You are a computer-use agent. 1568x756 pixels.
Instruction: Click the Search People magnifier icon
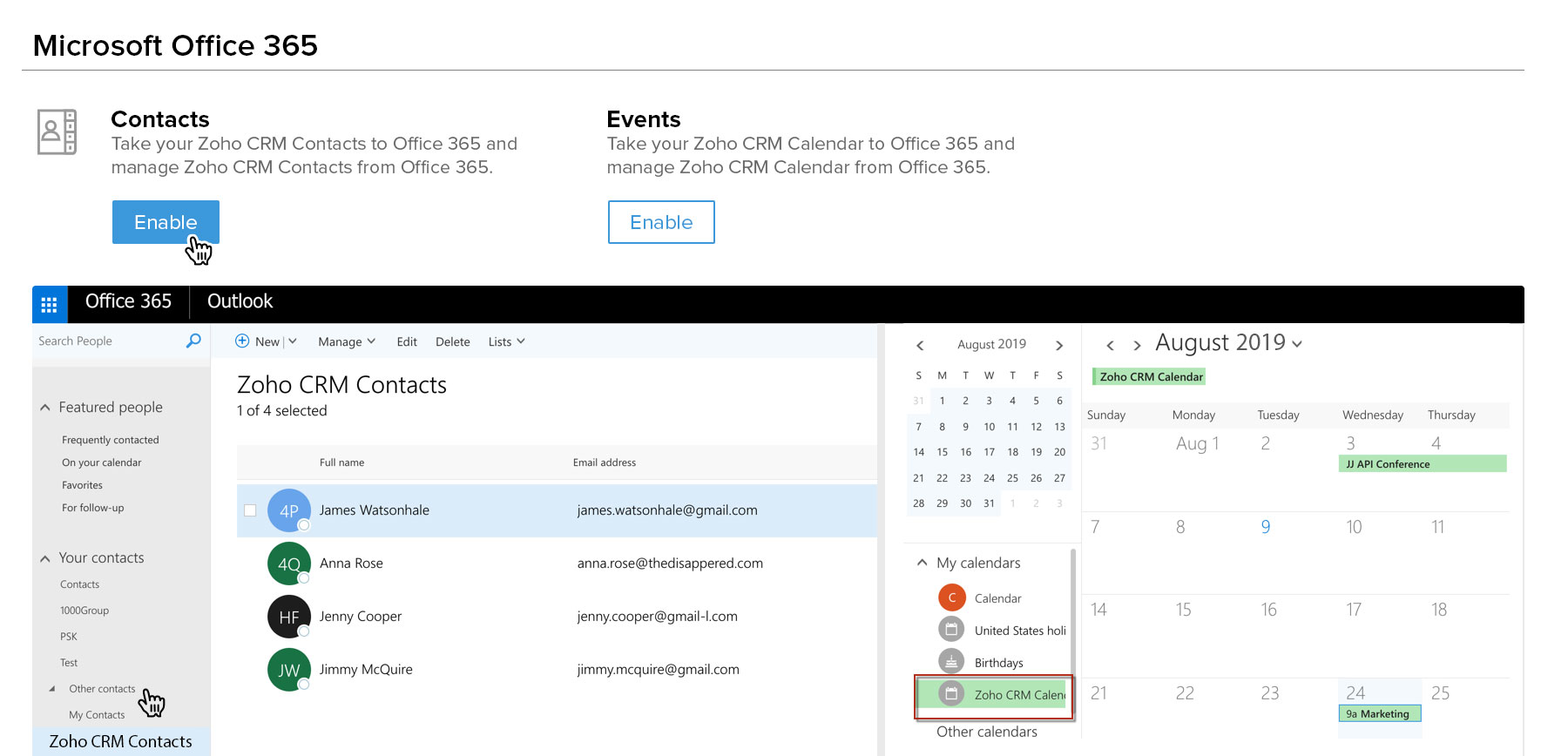(193, 341)
